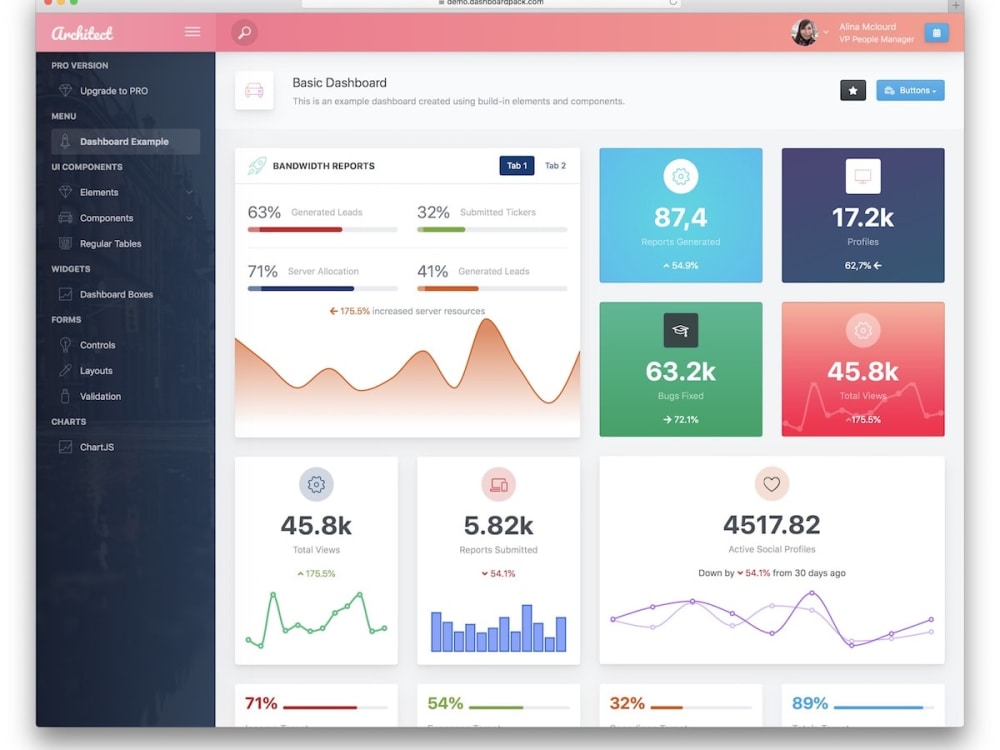The height and width of the screenshot is (750, 1000).
Task: Click the dark star favorite button
Action: click(x=853, y=91)
